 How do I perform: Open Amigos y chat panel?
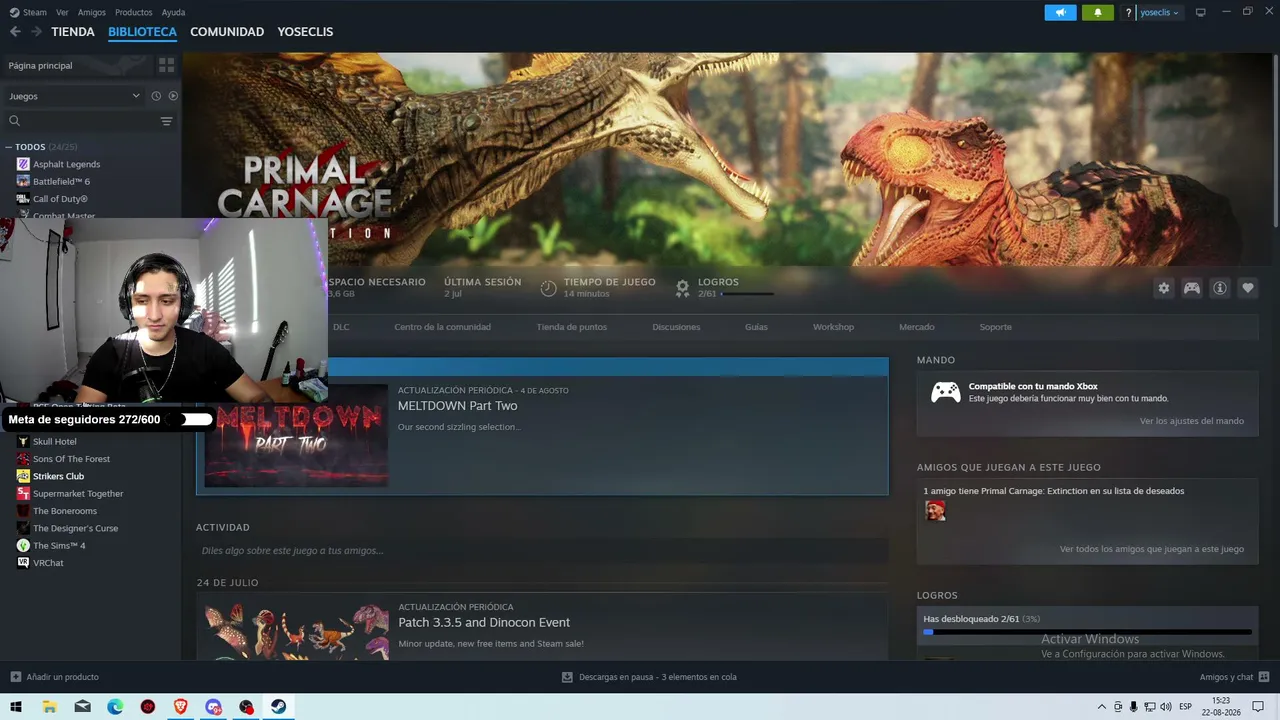point(1234,677)
